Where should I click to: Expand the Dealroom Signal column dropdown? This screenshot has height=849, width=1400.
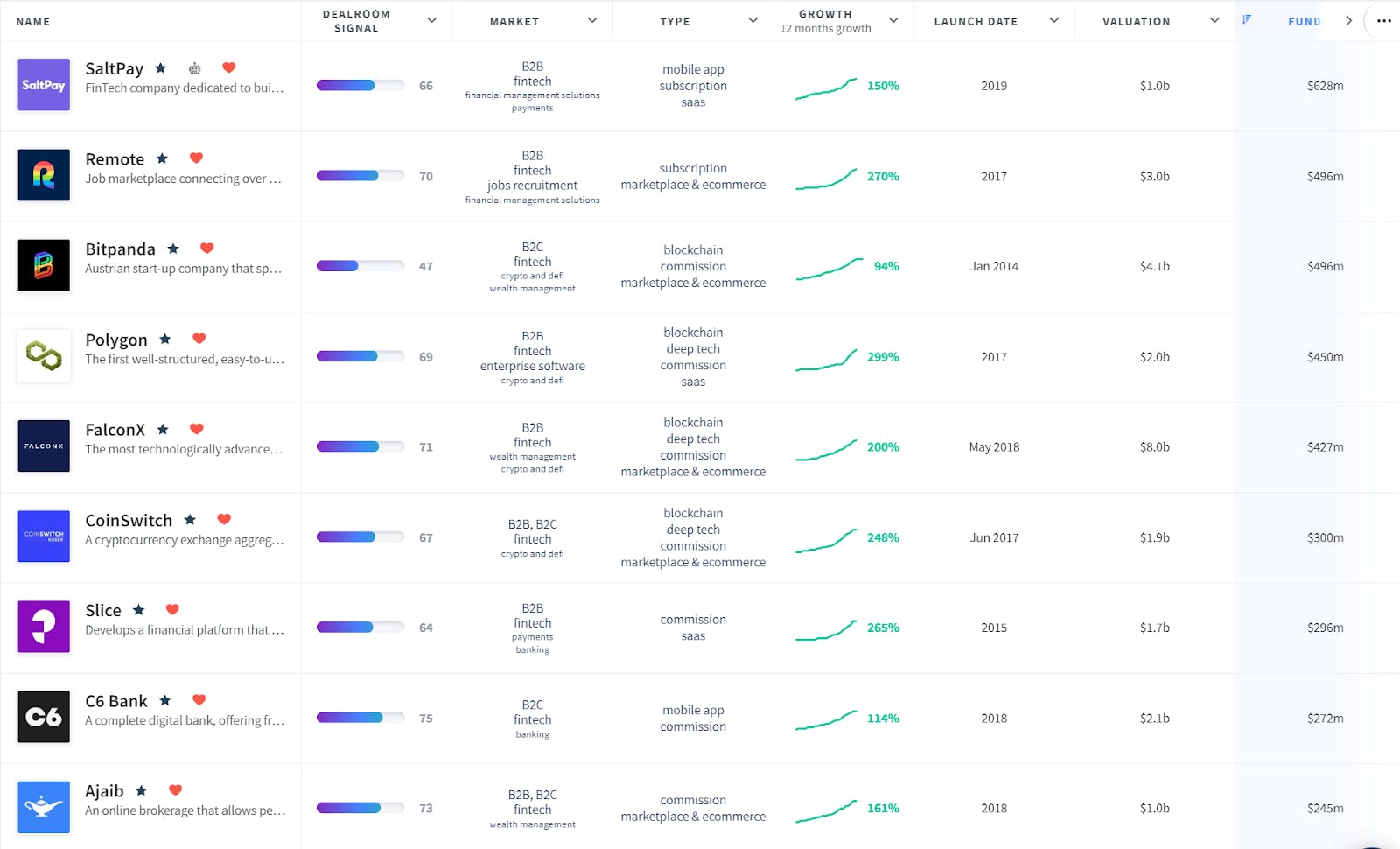[431, 20]
